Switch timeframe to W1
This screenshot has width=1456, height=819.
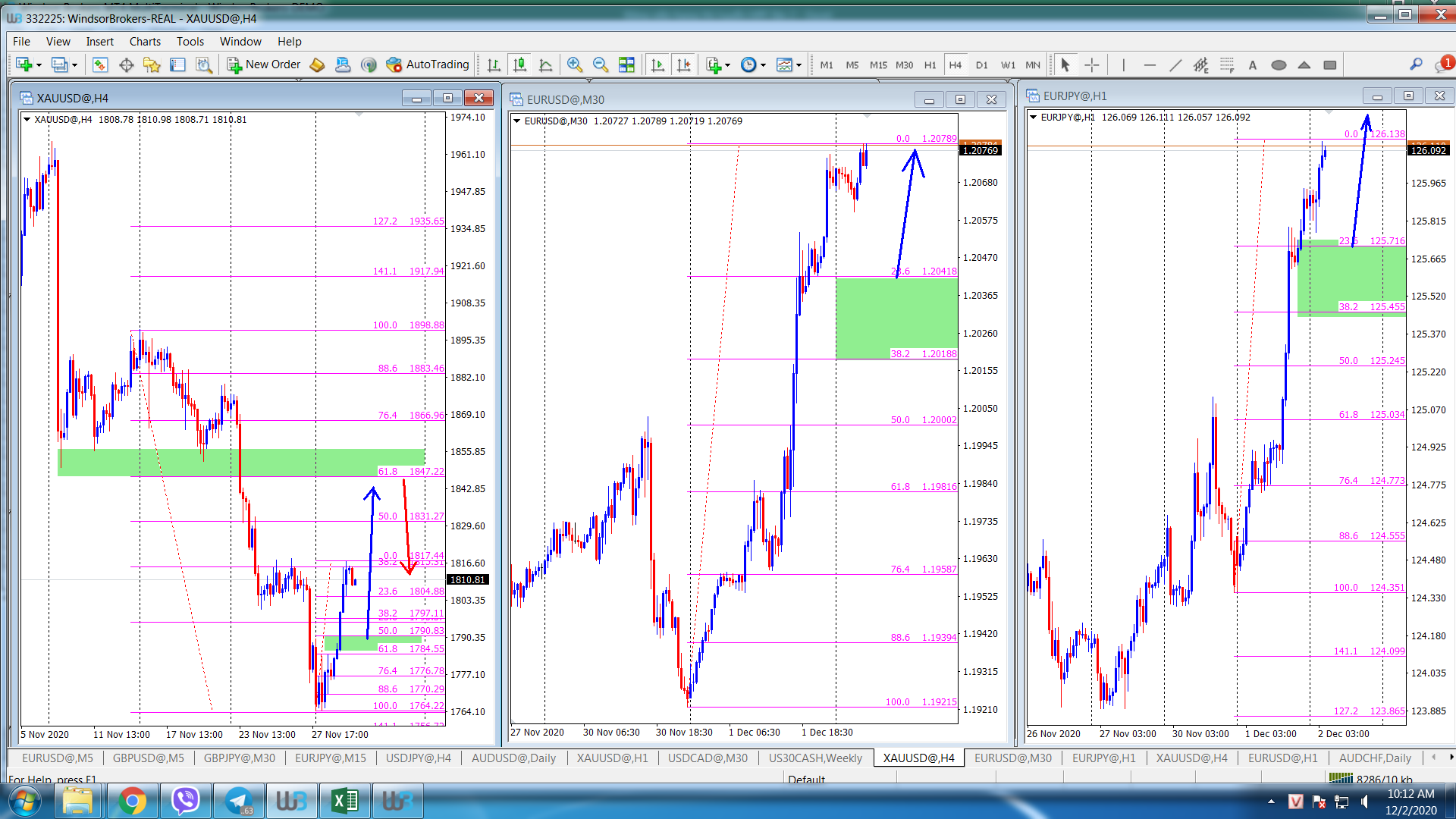pos(1008,65)
